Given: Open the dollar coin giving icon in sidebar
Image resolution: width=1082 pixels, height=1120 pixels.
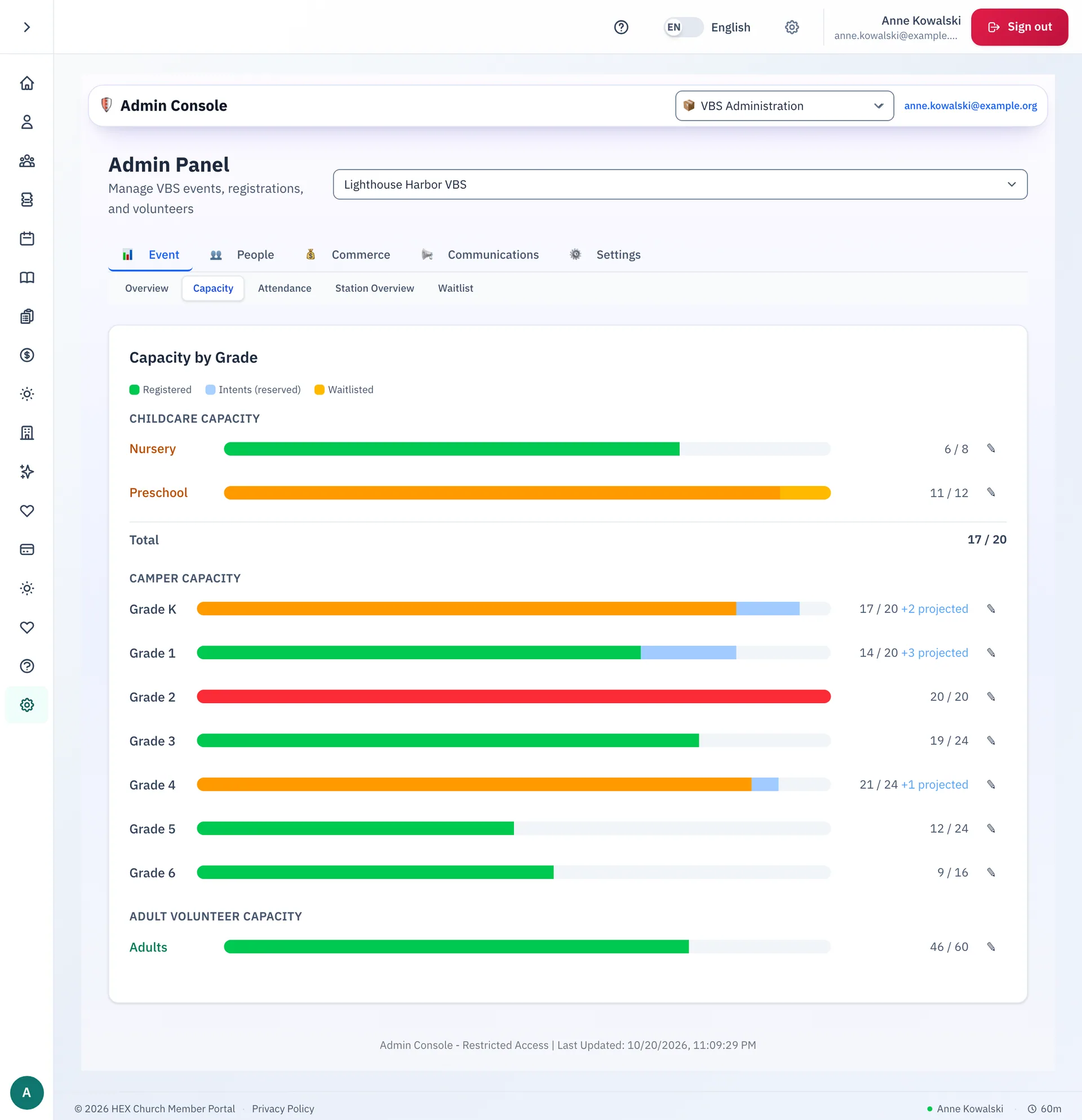Looking at the screenshot, I should tap(27, 355).
